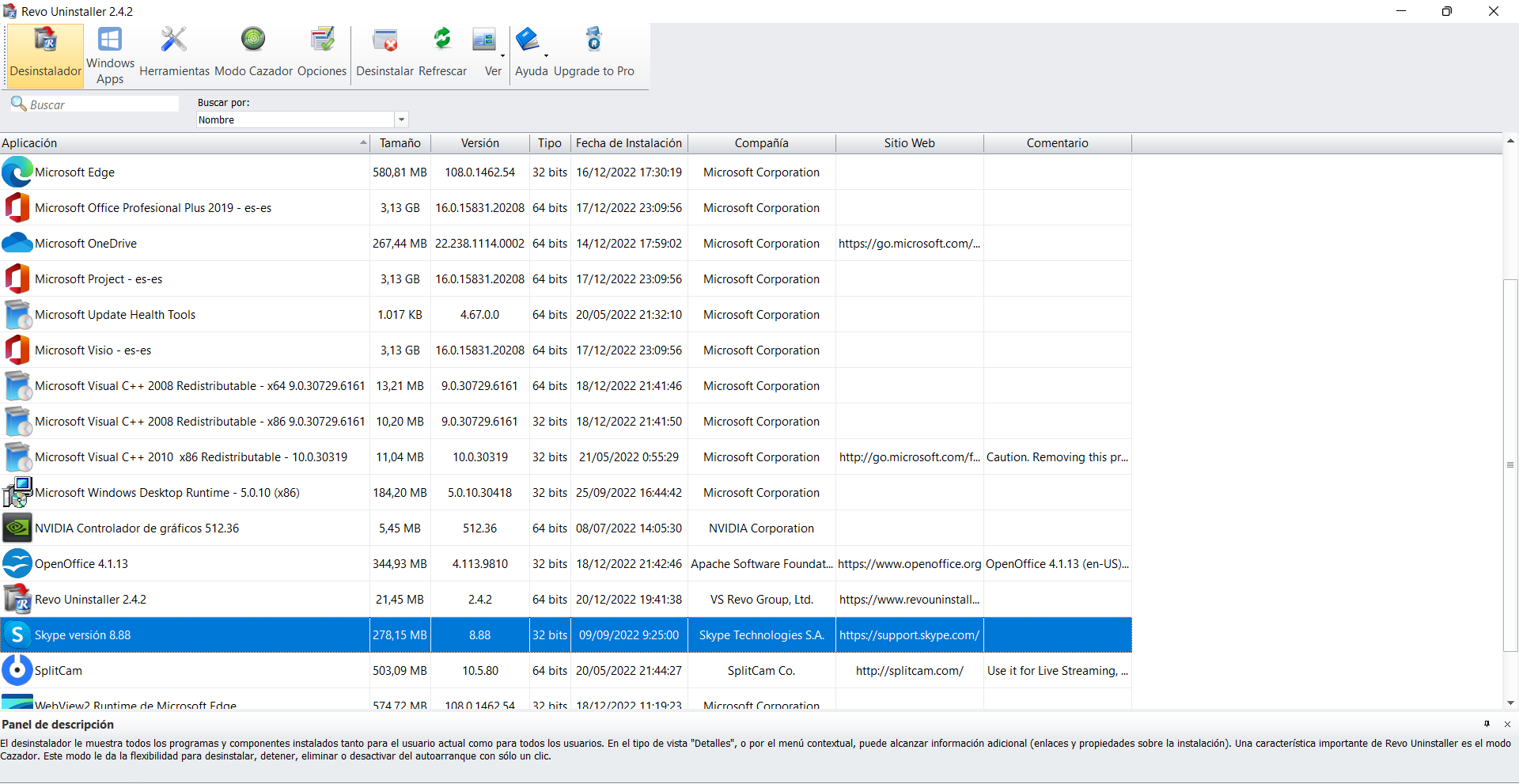The image size is (1519, 784).
Task: Select the NVIDIA graphics driver icon
Action: 17,528
